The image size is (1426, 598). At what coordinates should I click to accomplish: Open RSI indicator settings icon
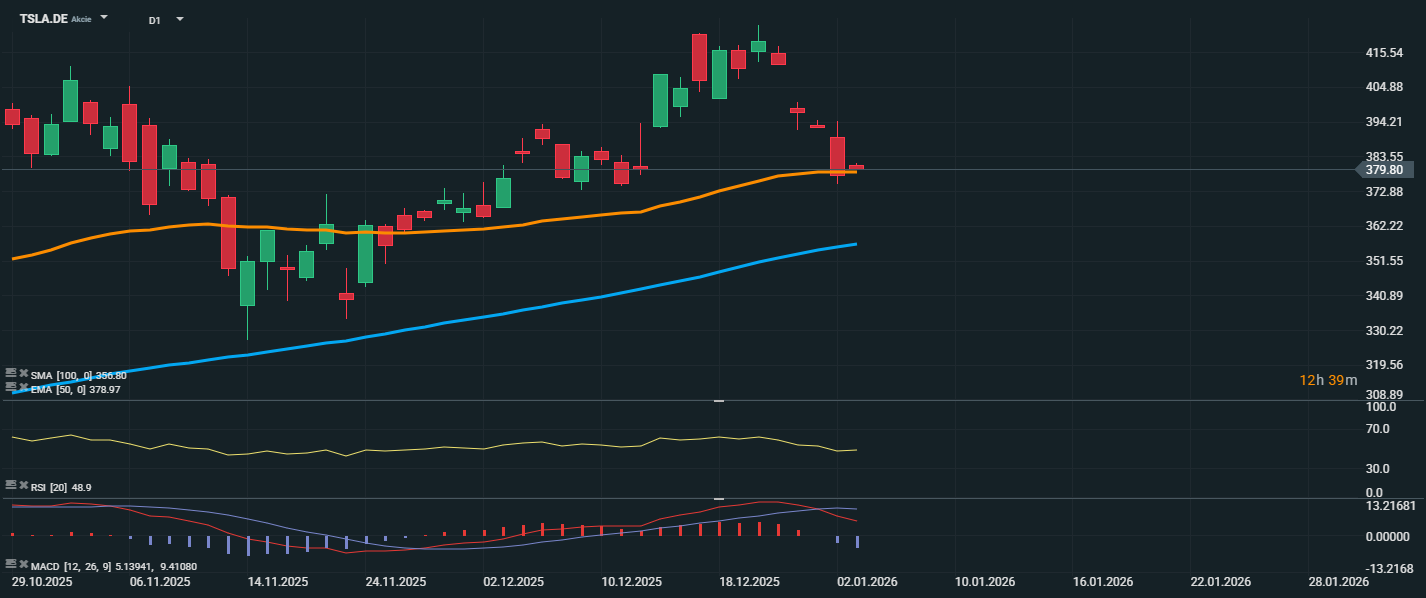pyautogui.click(x=11, y=484)
